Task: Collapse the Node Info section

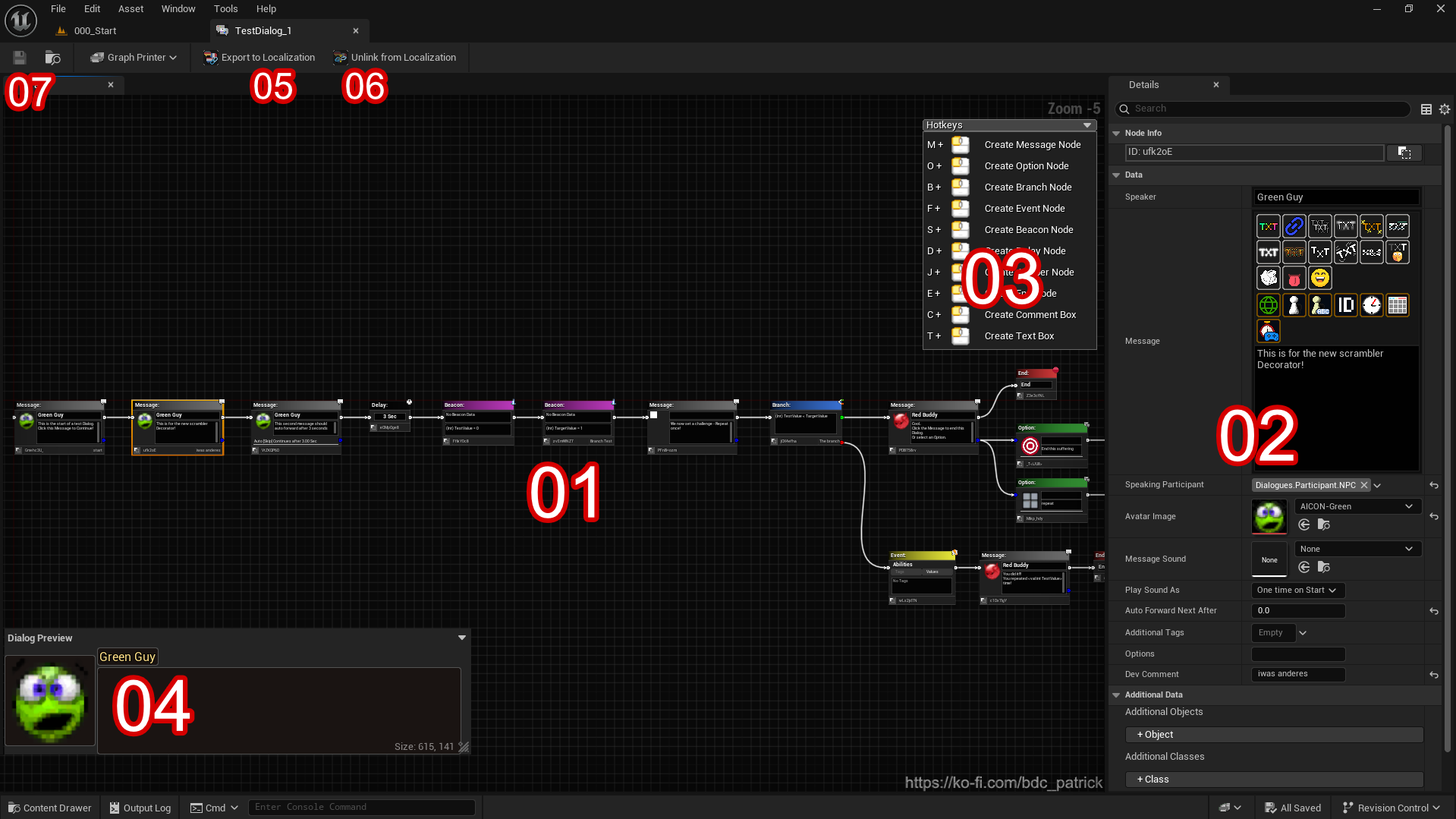Action: 1116,134
